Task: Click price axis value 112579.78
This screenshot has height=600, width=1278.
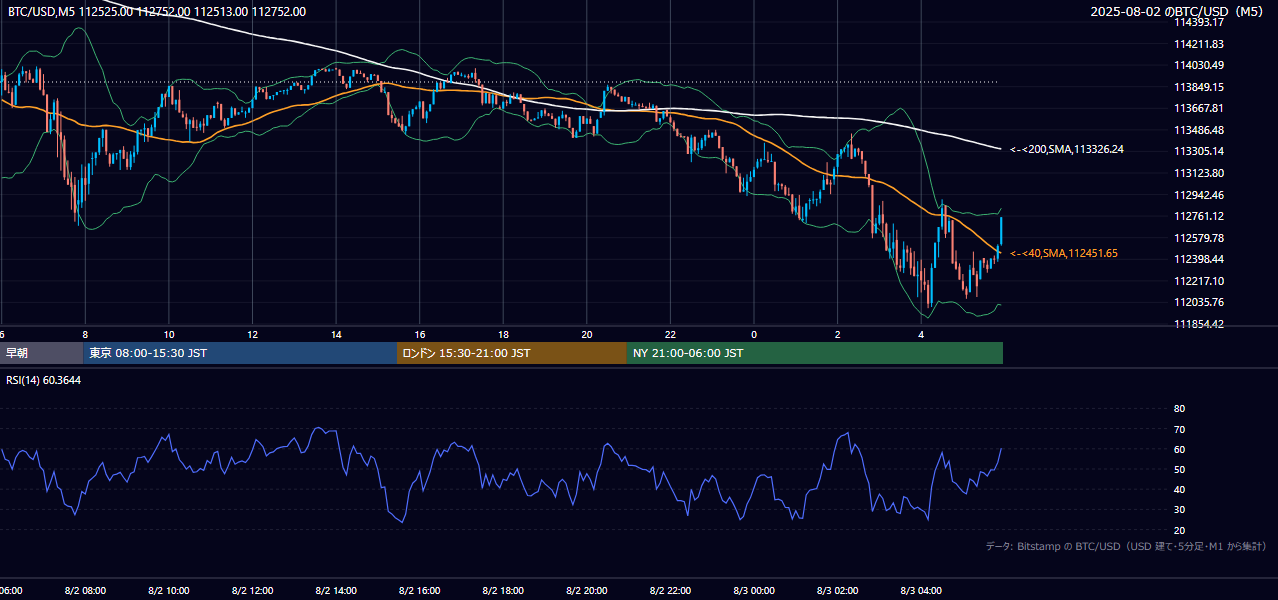Action: [x=1198, y=238]
